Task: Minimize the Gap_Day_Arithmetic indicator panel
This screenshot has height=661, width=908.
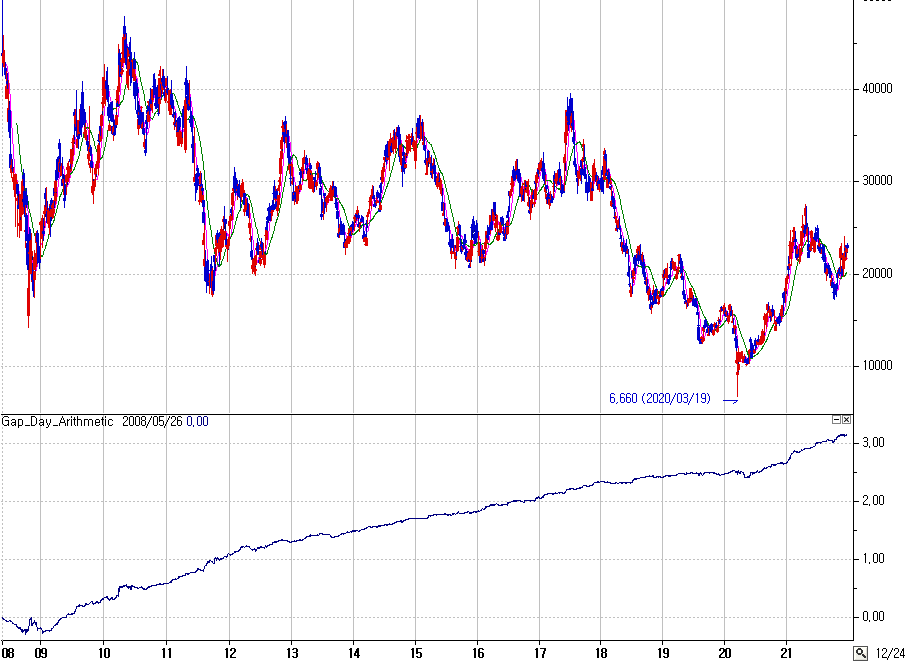Action: [836, 419]
